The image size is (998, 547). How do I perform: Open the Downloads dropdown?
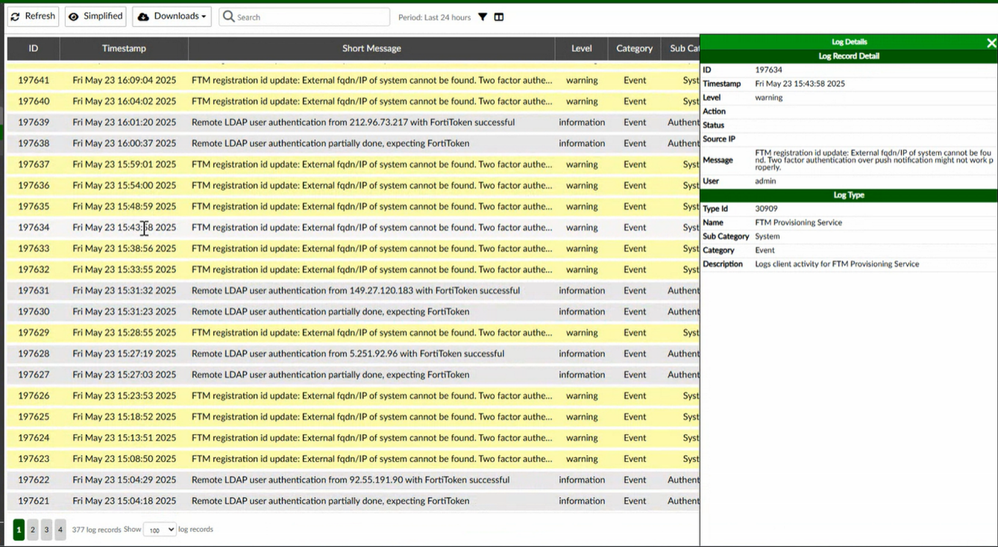171,17
